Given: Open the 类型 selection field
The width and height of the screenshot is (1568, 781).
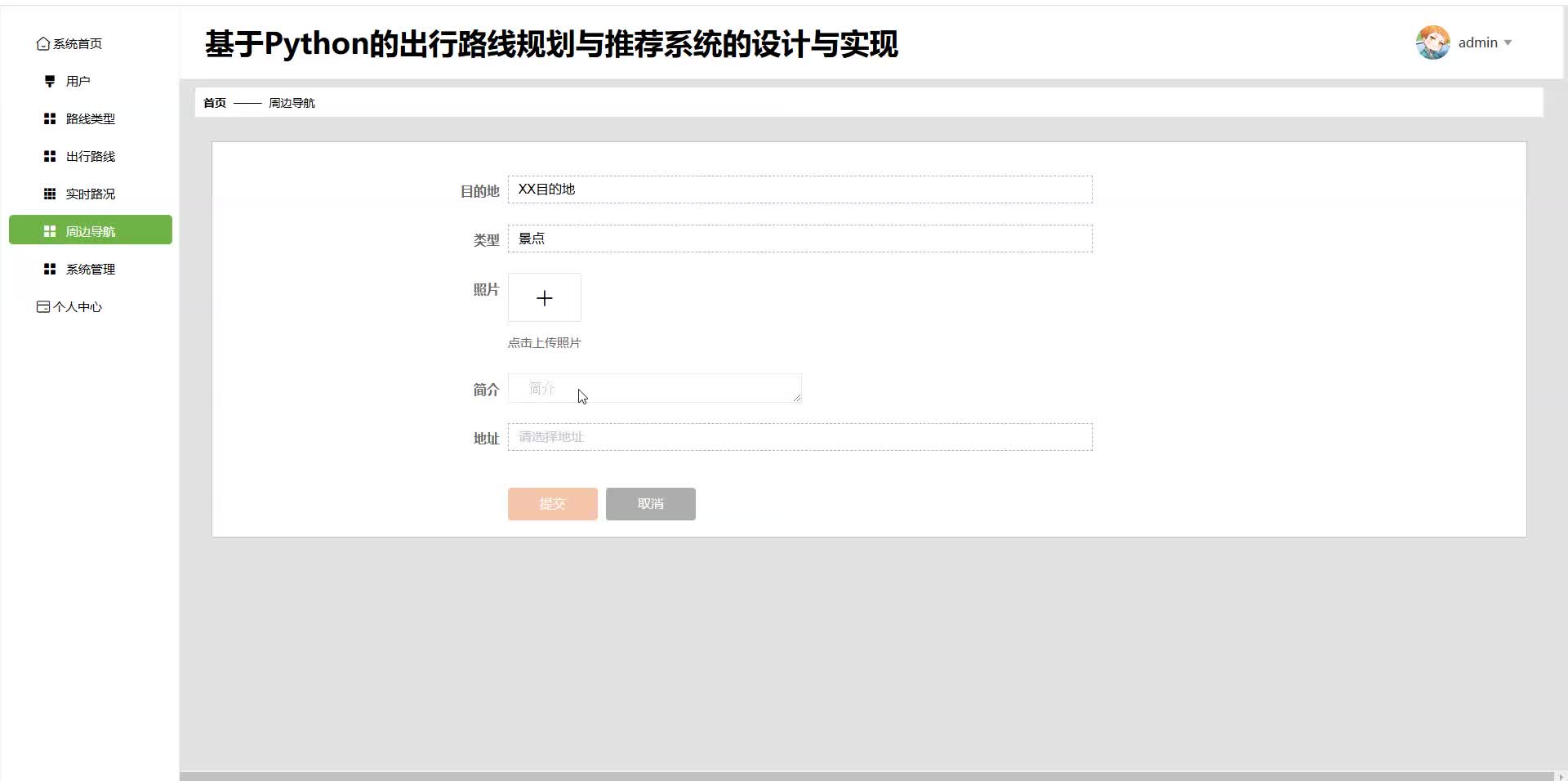Looking at the screenshot, I should [x=800, y=239].
